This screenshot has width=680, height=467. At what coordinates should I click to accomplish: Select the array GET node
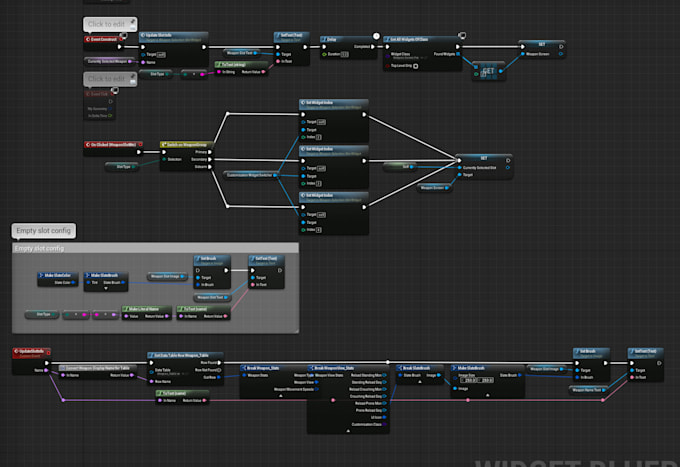pyautogui.click(x=488, y=71)
